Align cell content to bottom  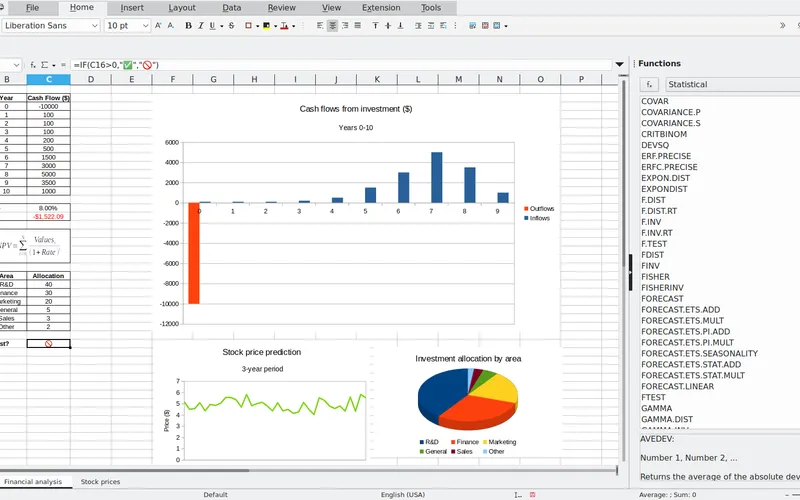tap(400, 26)
